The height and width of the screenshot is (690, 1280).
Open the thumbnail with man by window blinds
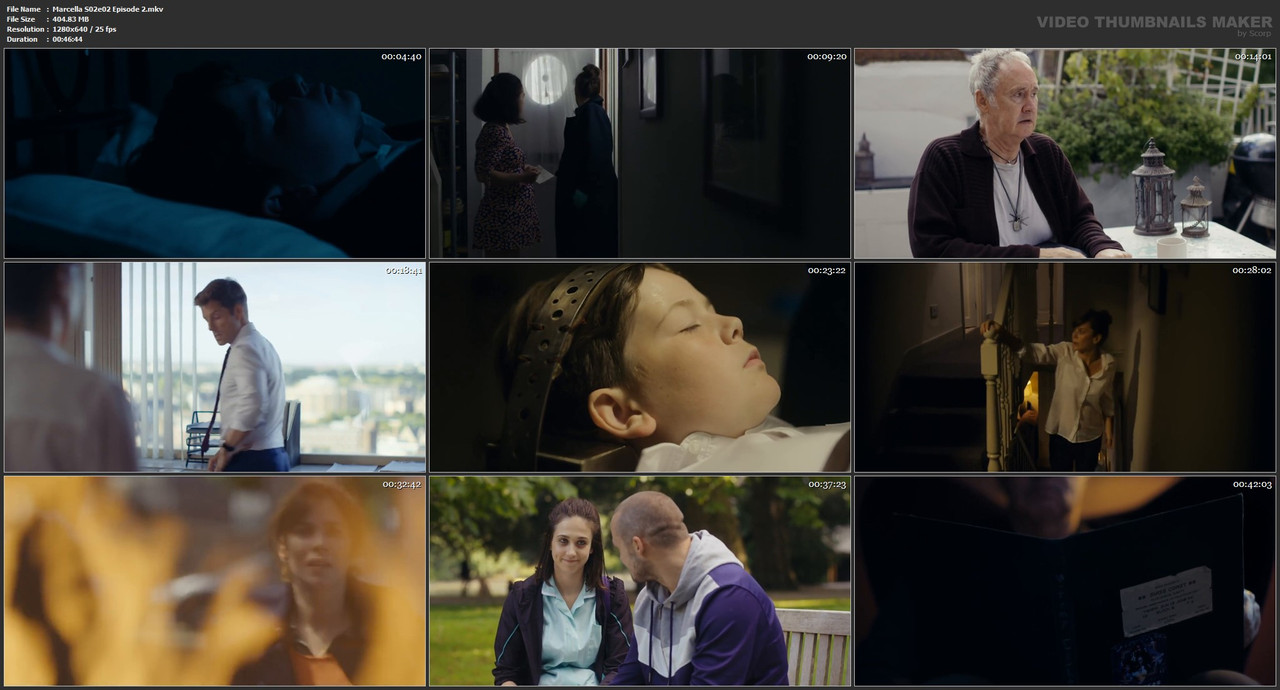point(215,367)
